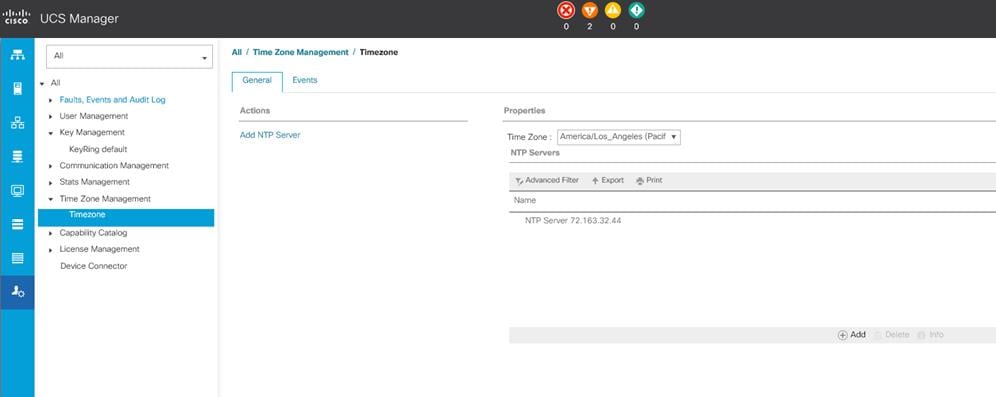This screenshot has height=397, width=996.
Task: Select Stats Management tree label
Action: 95,182
